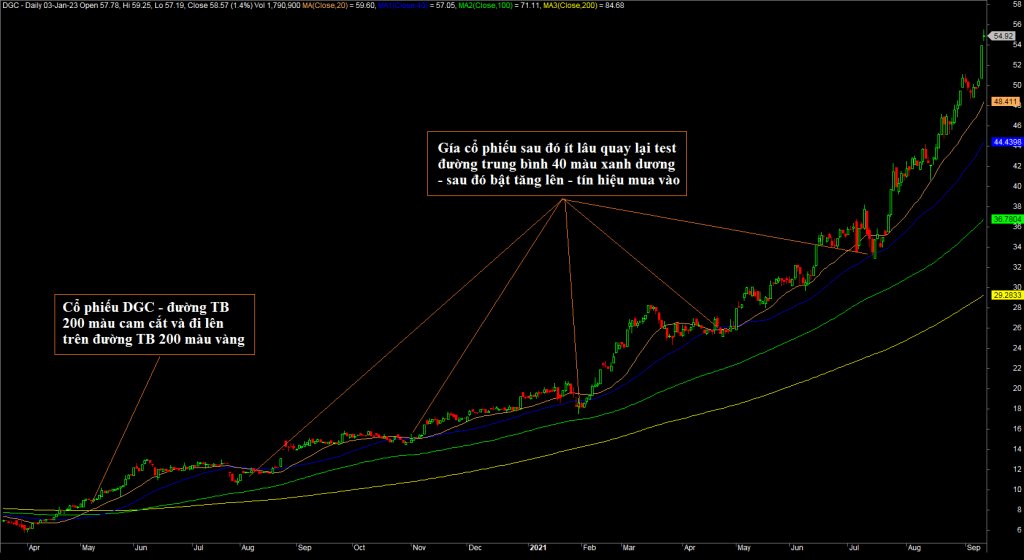Click the 2021 year label on time axis
Image resolution: width=1024 pixels, height=560 pixels.
coord(537,548)
